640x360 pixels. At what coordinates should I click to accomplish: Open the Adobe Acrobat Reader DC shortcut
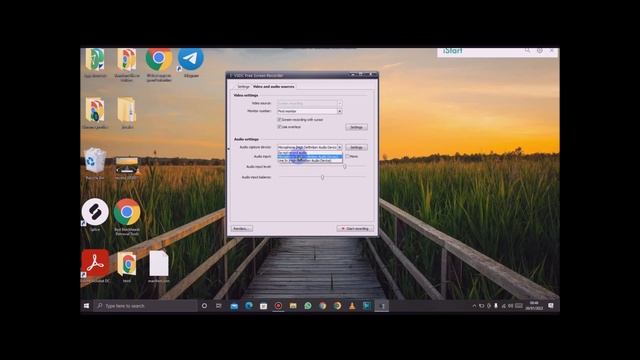pyautogui.click(x=95, y=265)
